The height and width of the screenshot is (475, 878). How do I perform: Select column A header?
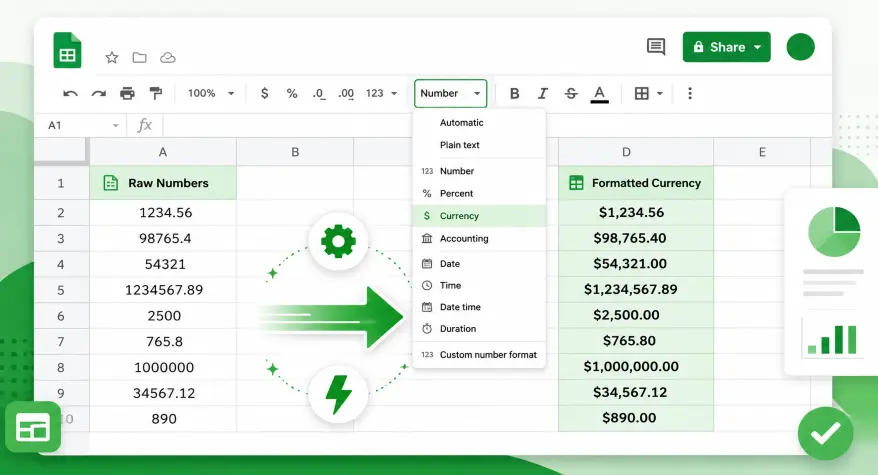pos(163,152)
